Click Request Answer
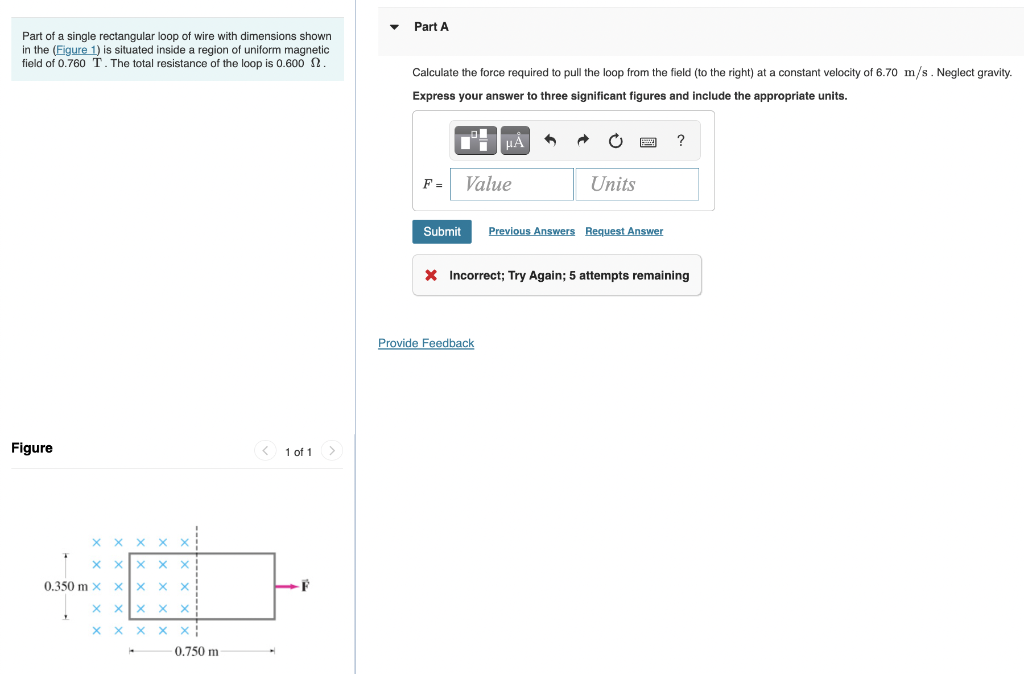The image size is (1024, 674). point(624,231)
